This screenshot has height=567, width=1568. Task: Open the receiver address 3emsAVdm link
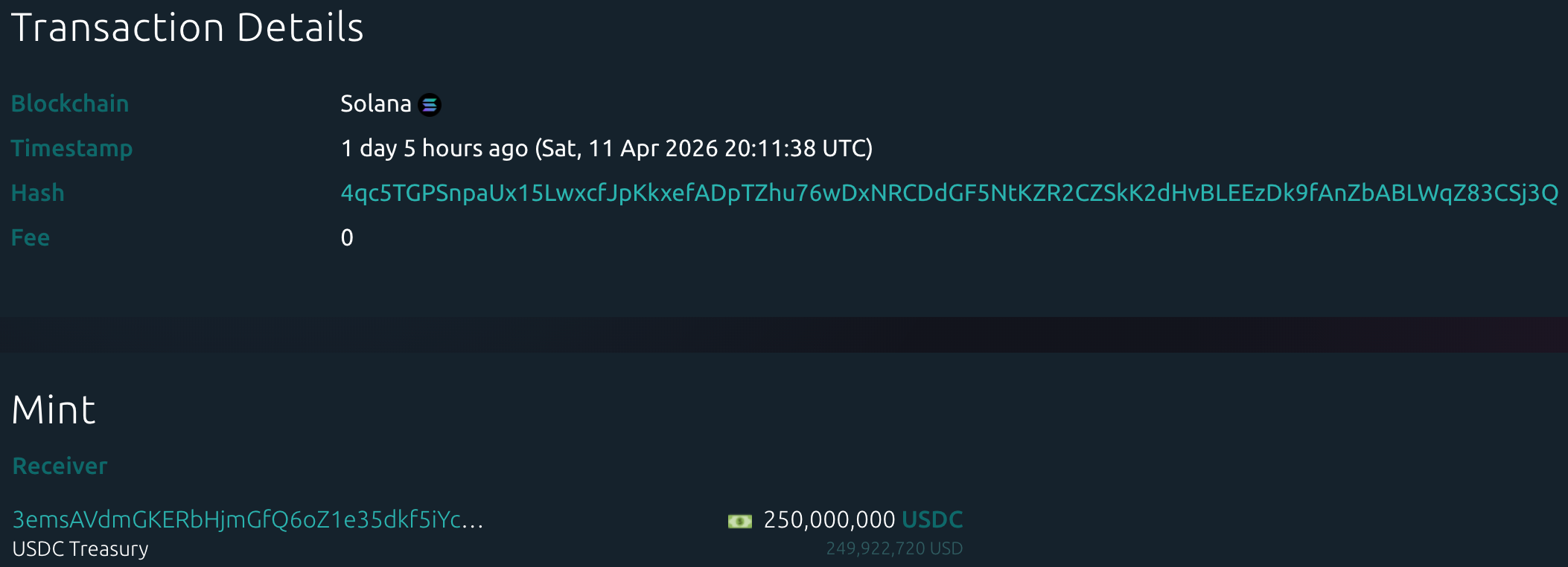(237, 519)
